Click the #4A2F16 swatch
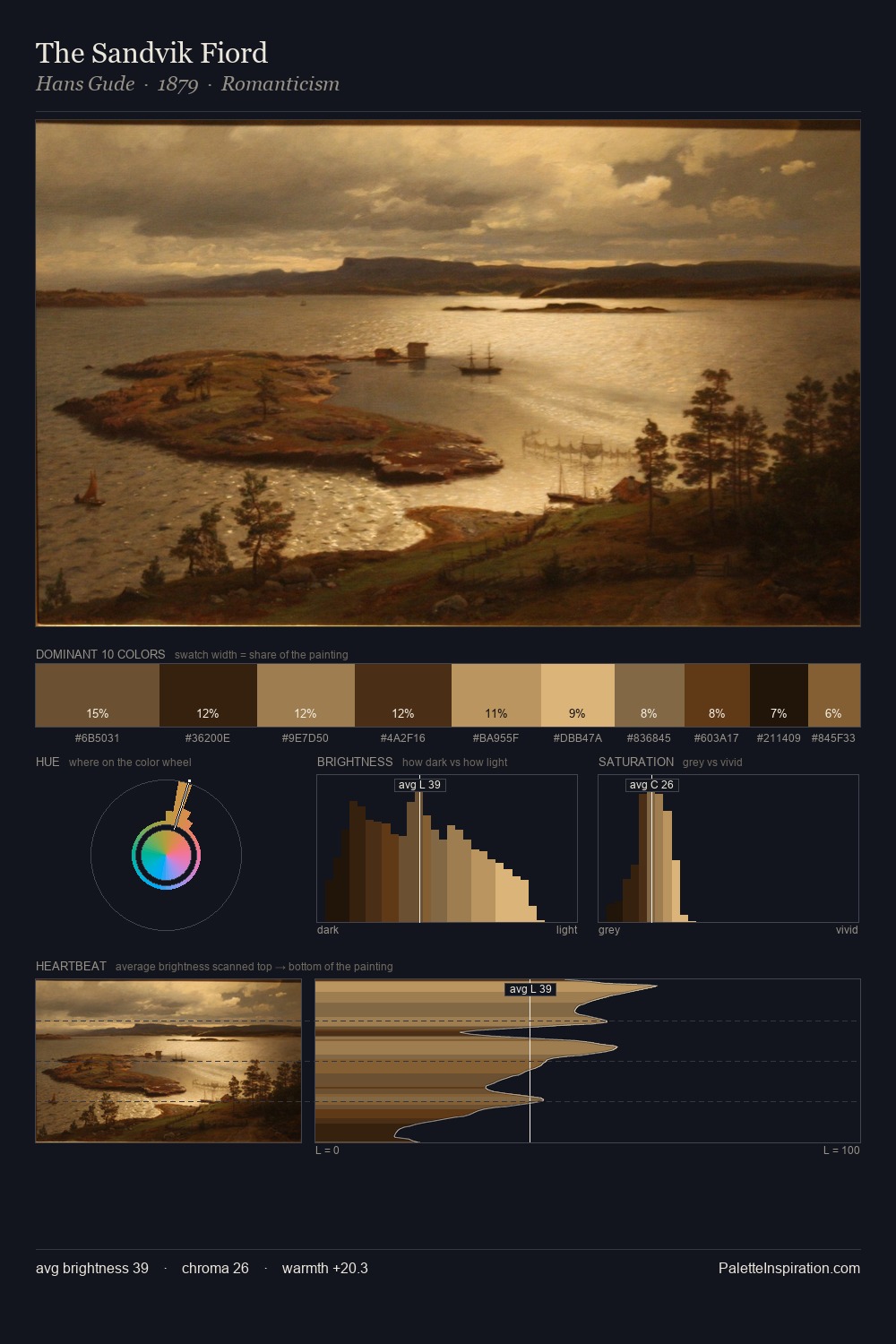Image resolution: width=896 pixels, height=1344 pixels. pos(403,695)
